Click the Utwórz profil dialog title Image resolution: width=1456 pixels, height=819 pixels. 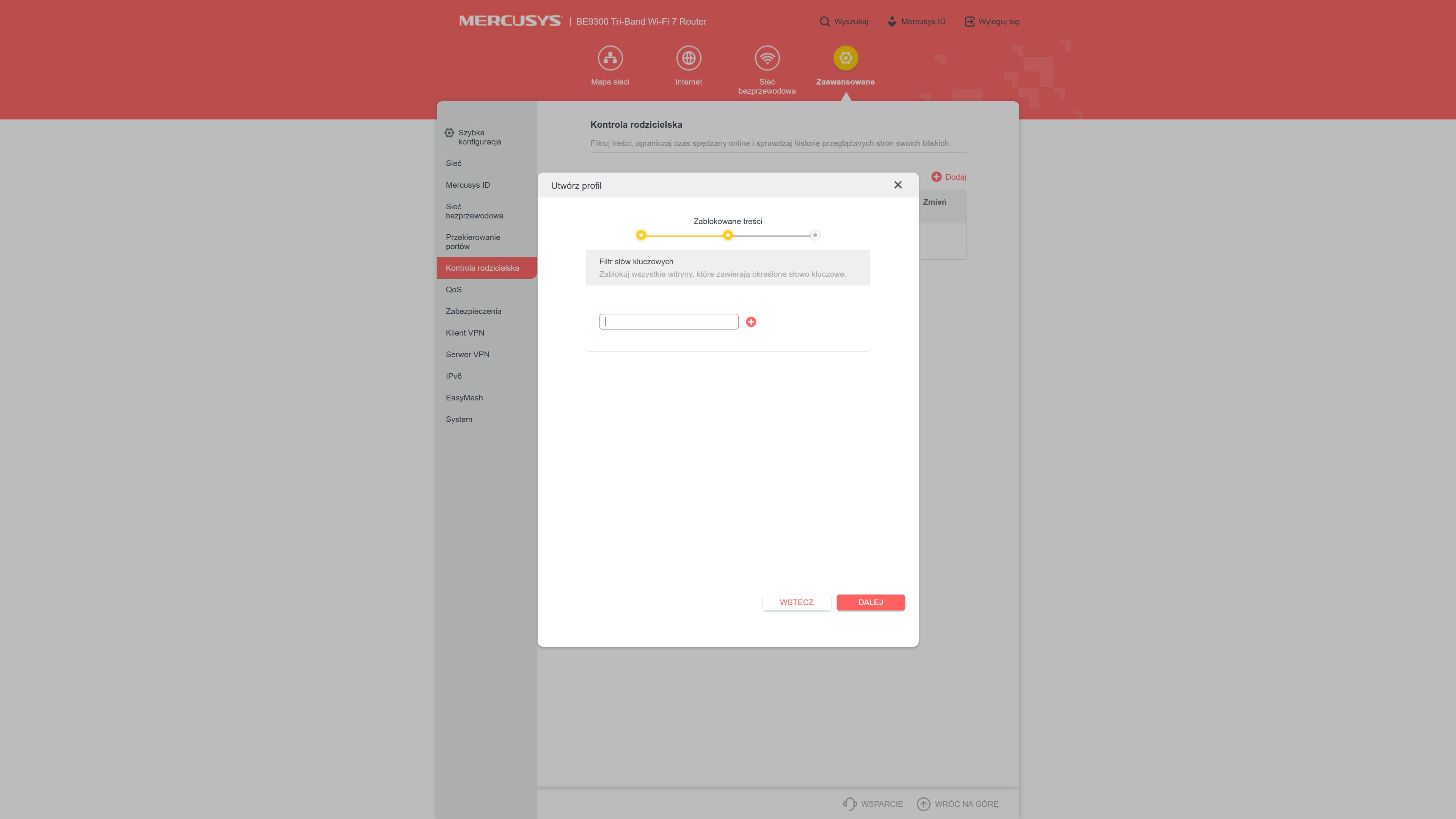[x=576, y=185]
